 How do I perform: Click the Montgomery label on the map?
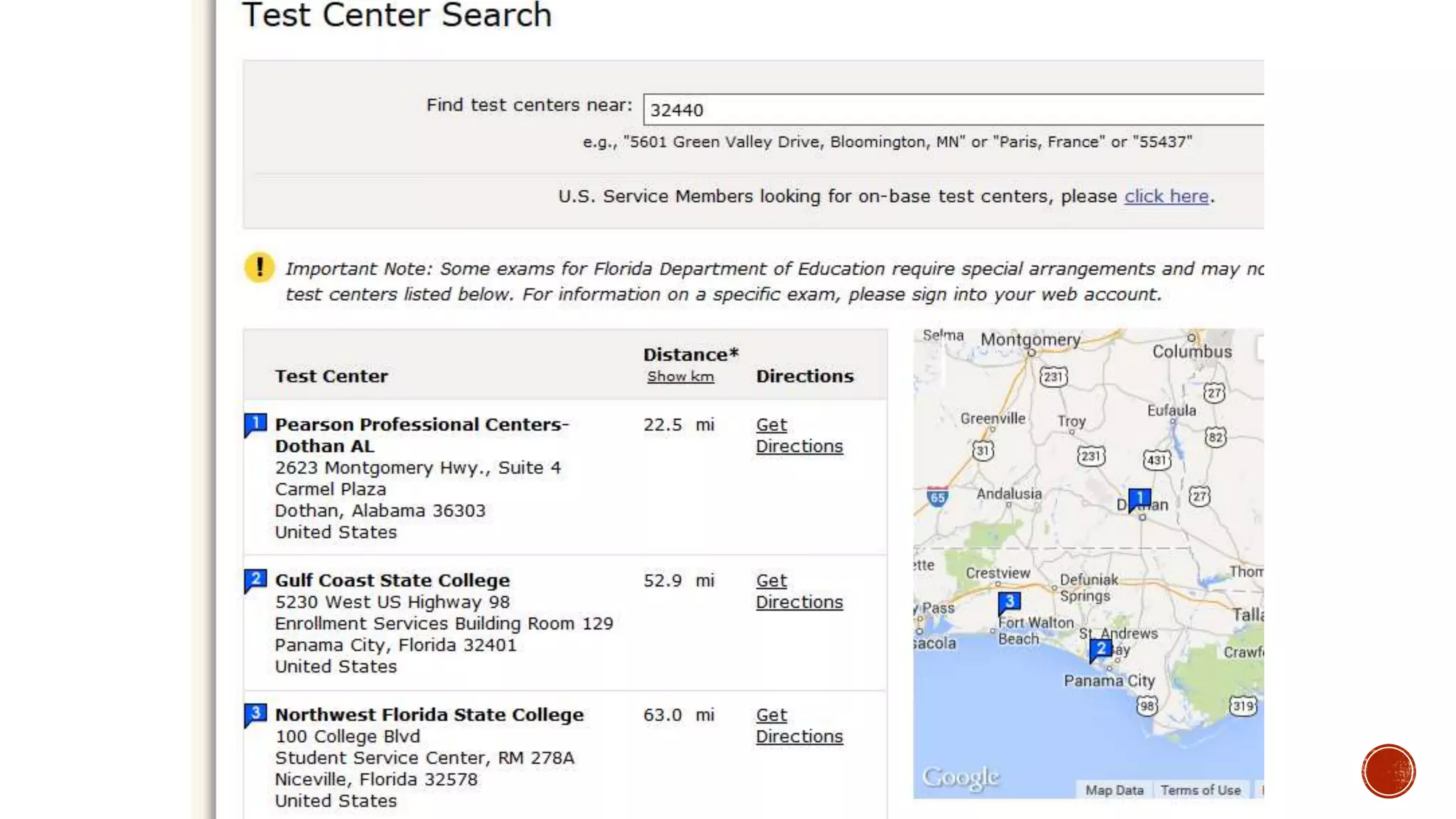(1030, 340)
